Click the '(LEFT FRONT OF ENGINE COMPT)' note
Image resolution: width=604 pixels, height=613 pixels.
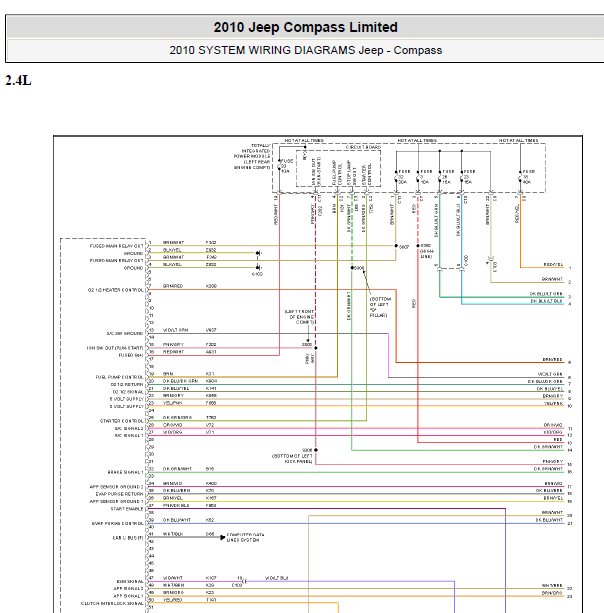pyautogui.click(x=299, y=317)
